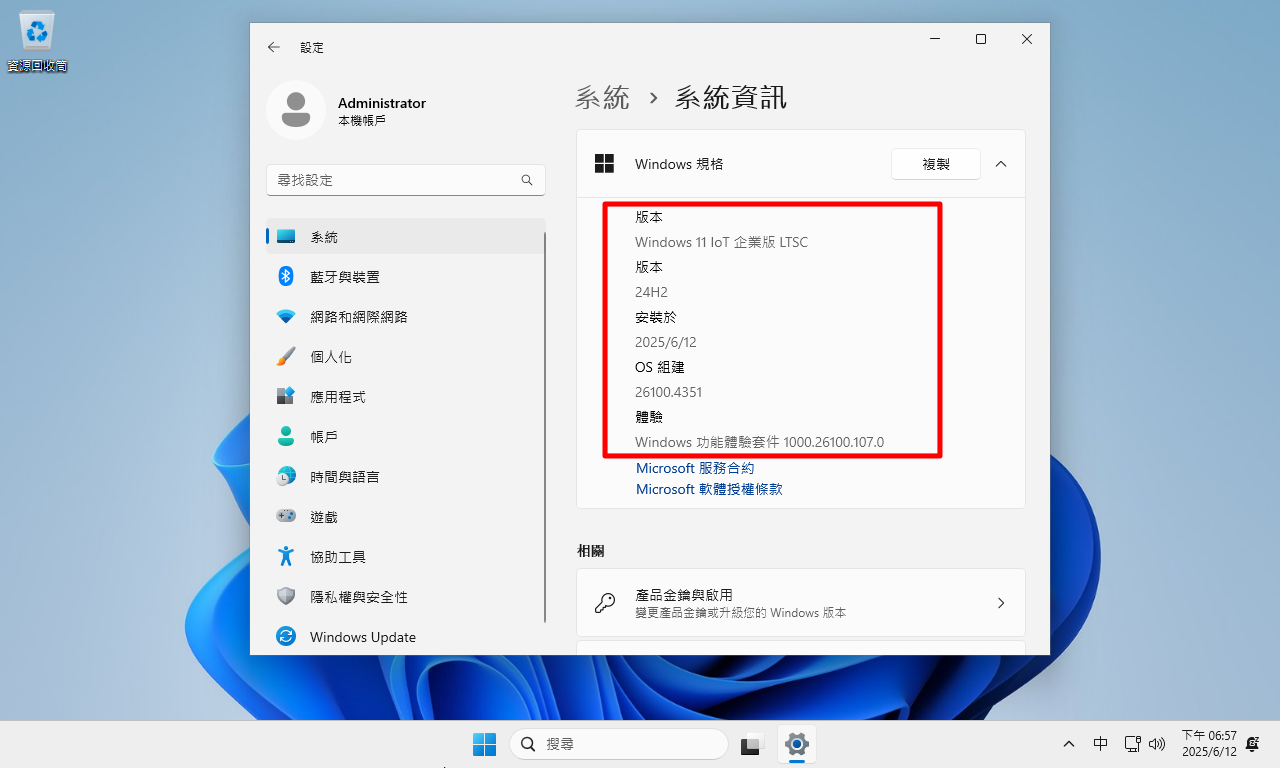Copy Windows specs with 複製 button
Viewport: 1280px width, 768px height.
point(936,164)
